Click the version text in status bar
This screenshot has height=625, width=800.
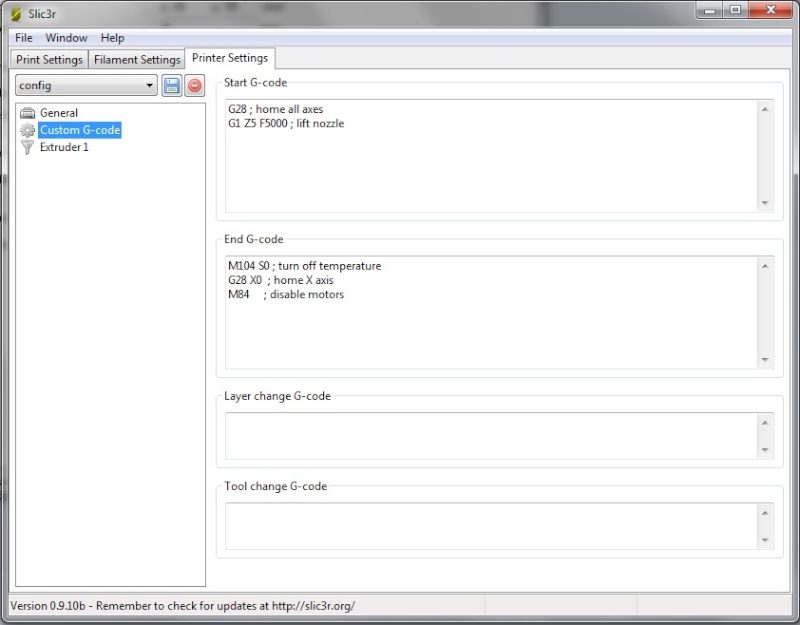183,606
